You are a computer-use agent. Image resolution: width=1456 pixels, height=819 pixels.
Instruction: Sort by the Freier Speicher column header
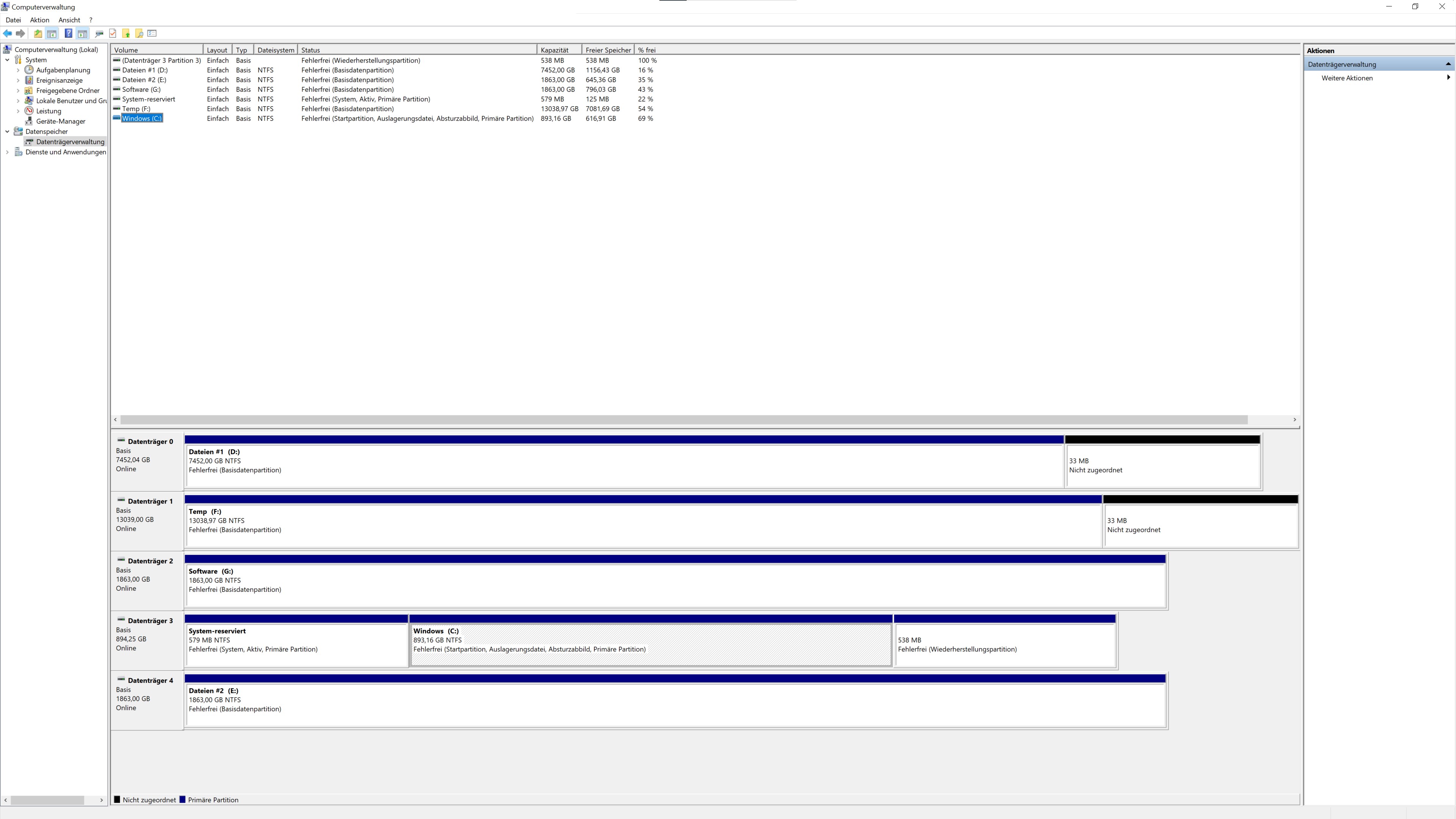tap(607, 50)
